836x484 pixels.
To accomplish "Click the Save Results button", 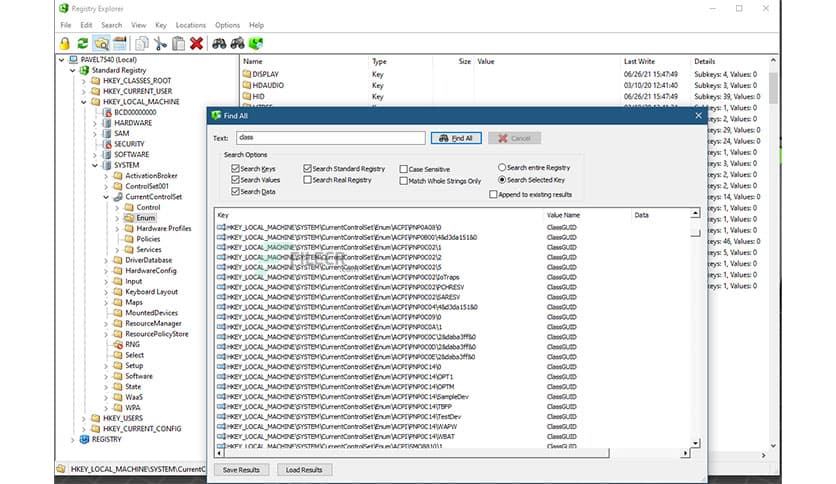I will tap(242, 470).
